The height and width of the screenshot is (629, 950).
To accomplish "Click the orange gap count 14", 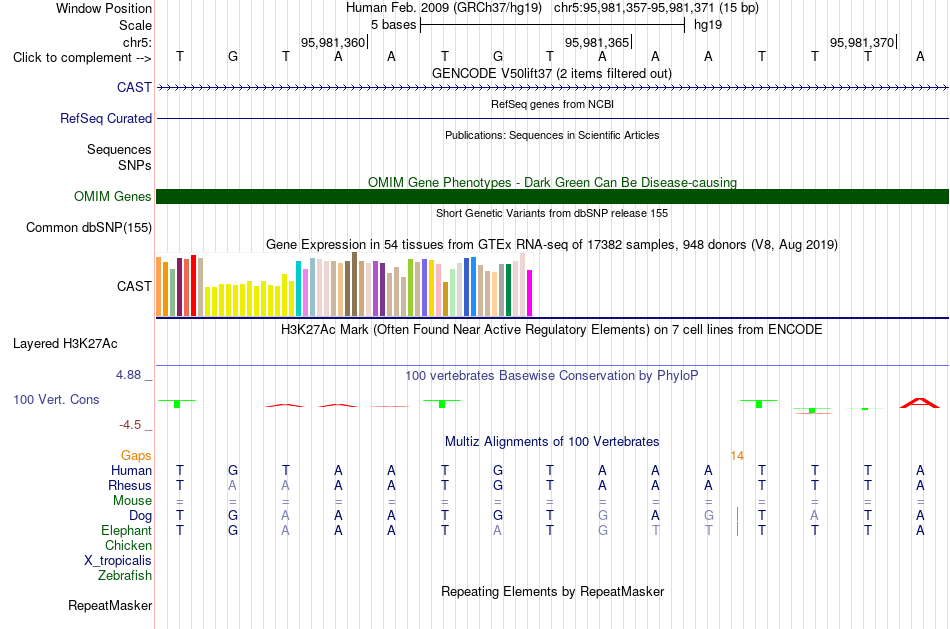I will pyautogui.click(x=737, y=456).
